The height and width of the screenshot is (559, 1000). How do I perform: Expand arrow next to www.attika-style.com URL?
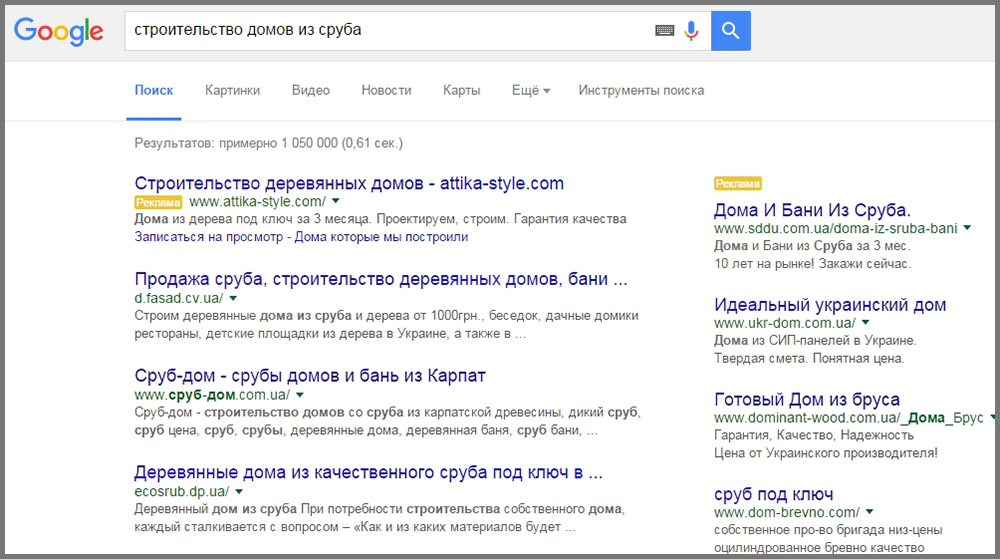[336, 202]
